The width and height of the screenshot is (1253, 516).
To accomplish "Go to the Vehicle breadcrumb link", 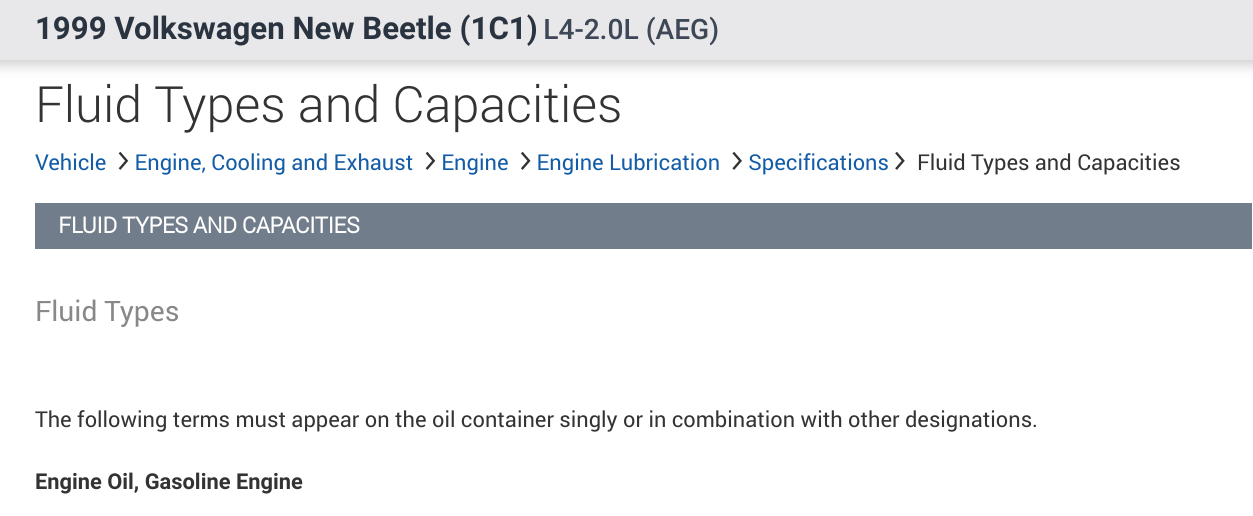I will [70, 163].
